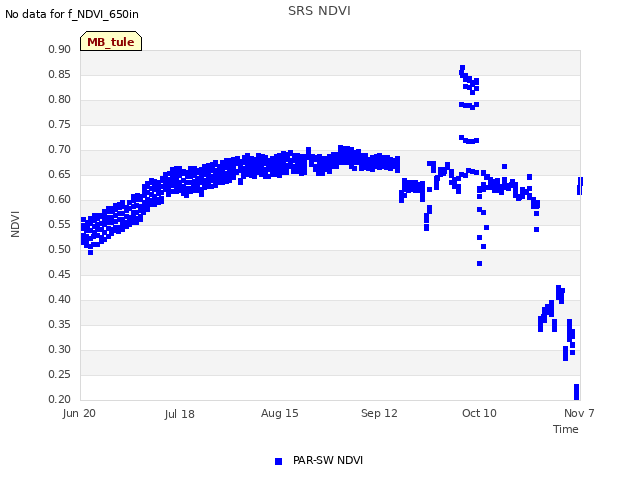Image resolution: width=640 pixels, height=480 pixels.
Task: Select the Sep 12 axis label
Action: (379, 413)
